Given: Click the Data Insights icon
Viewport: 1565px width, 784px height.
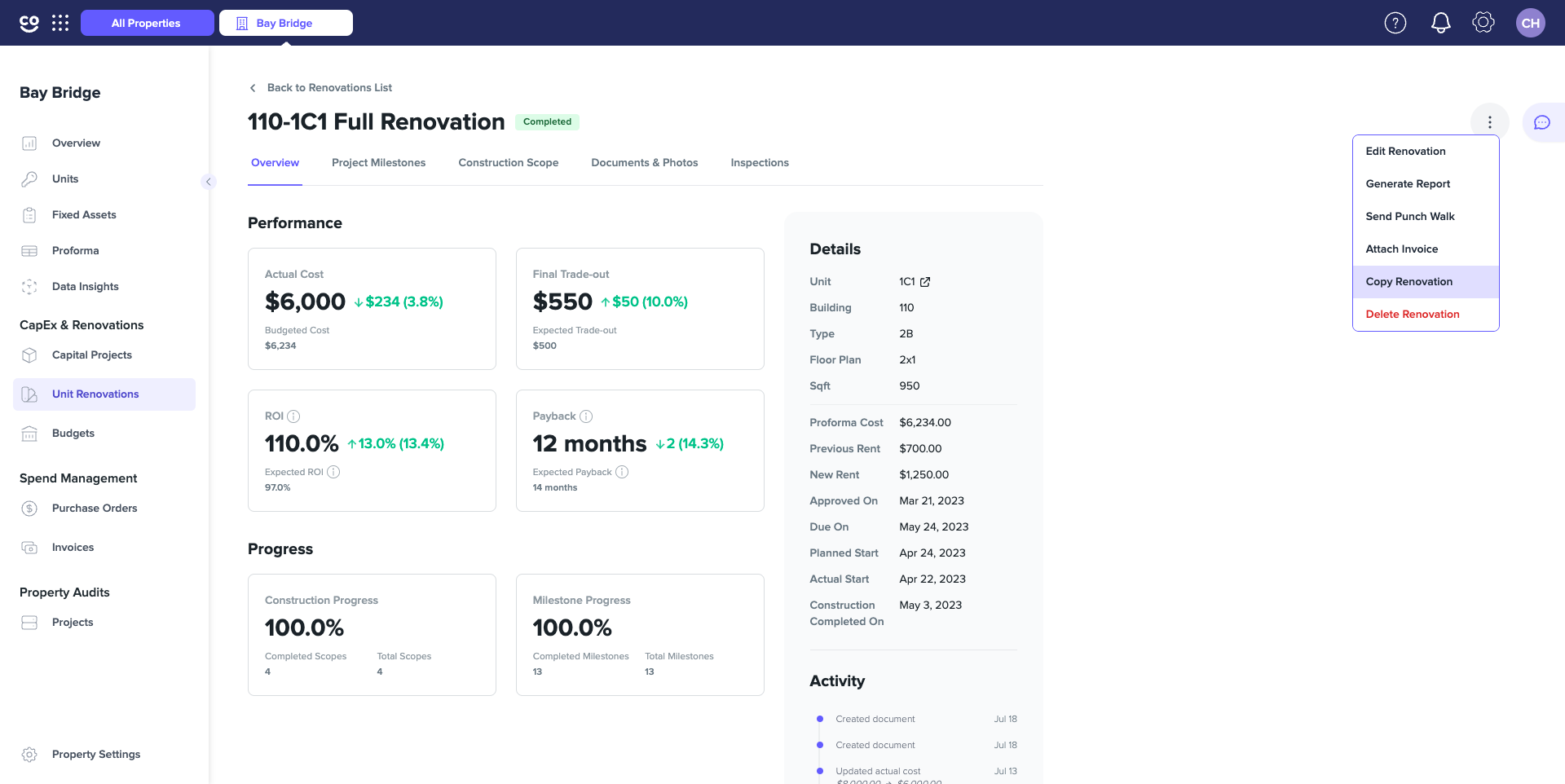Looking at the screenshot, I should click(29, 287).
